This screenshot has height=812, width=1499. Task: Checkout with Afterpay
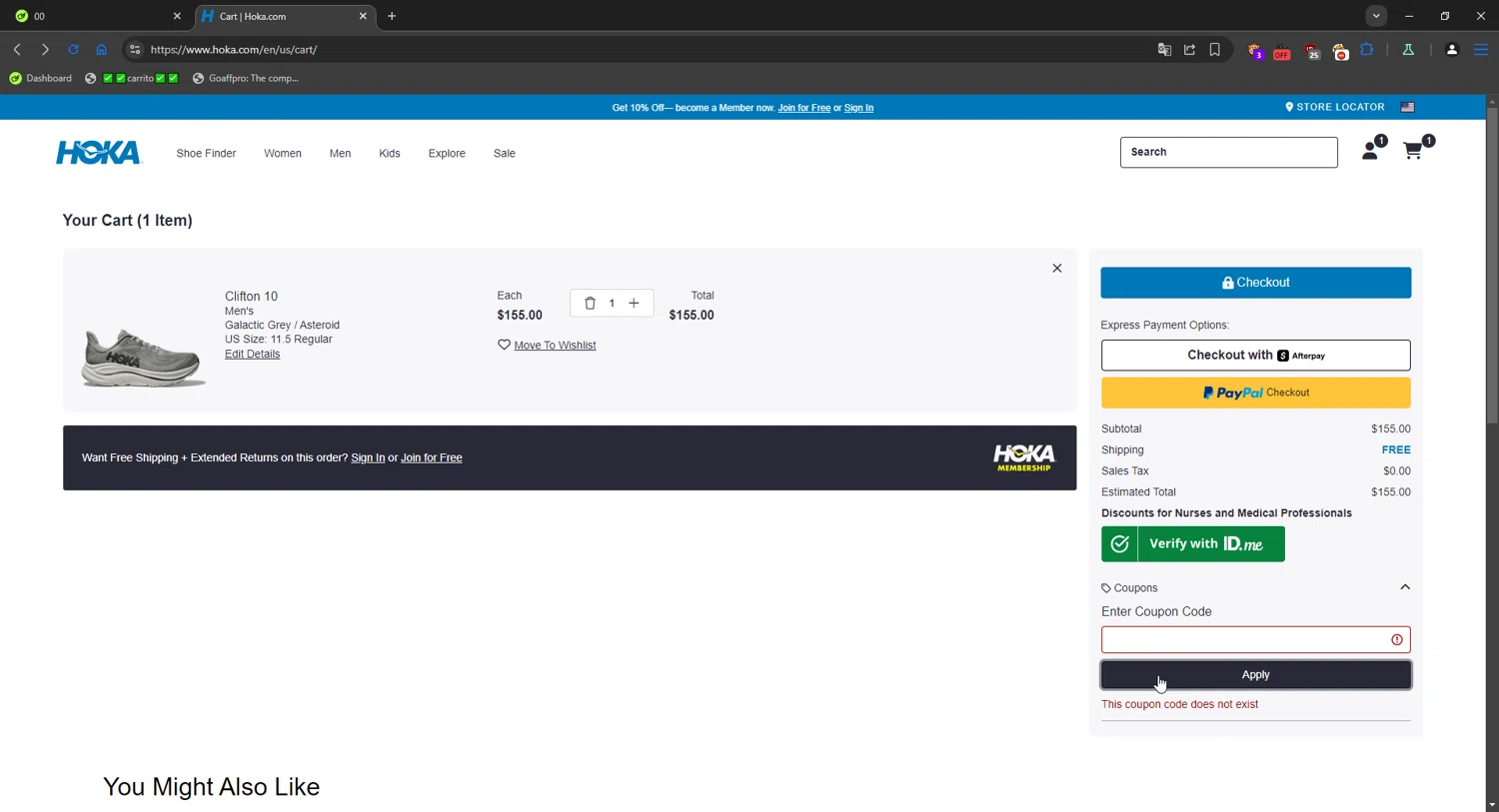click(x=1255, y=355)
